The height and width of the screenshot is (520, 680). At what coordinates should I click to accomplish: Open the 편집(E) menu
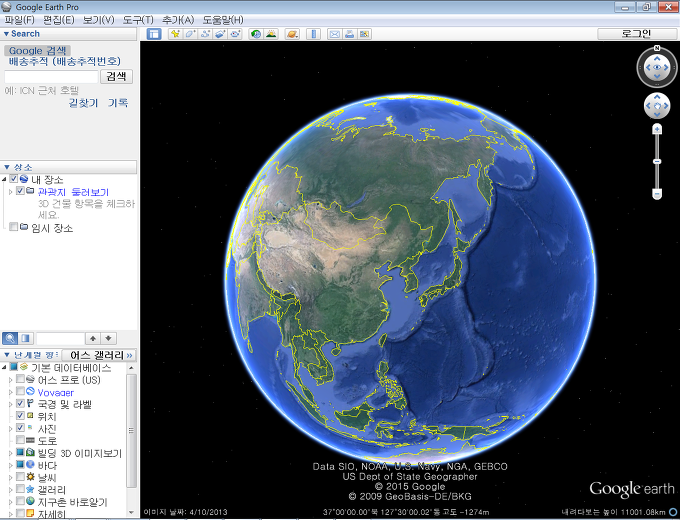point(59,20)
